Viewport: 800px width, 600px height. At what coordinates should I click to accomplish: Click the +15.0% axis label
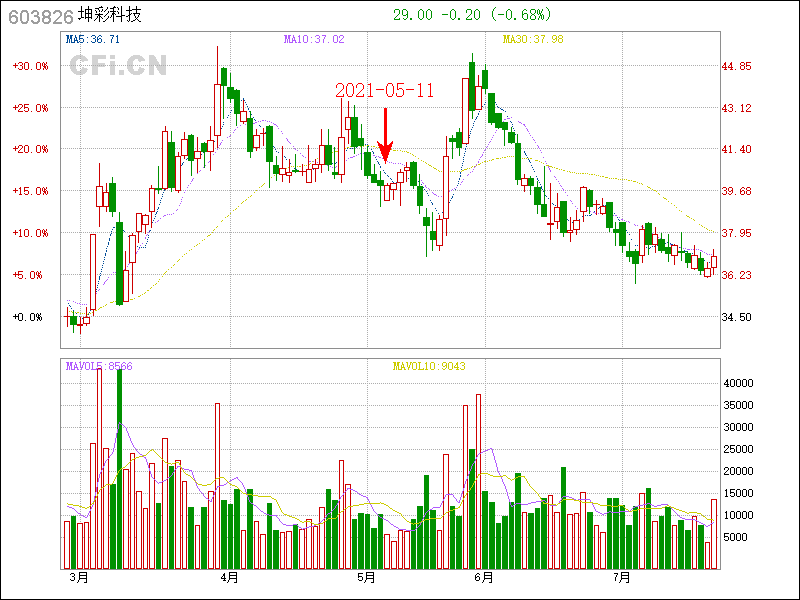(31, 191)
